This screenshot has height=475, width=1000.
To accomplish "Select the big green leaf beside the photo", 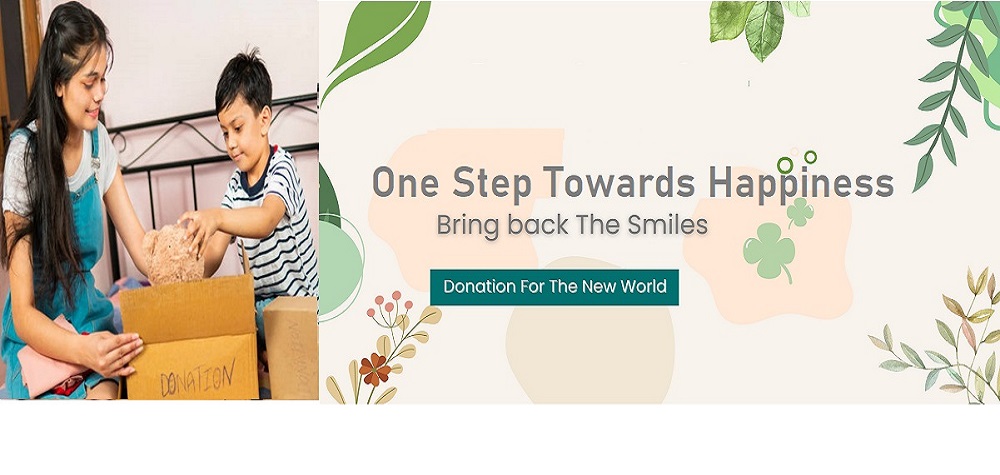I will pos(375,45).
